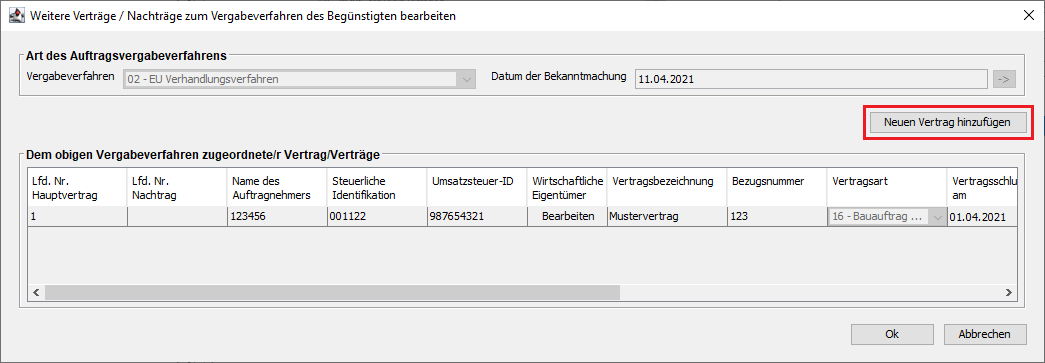Click the Wirtschaftliche Eigentümer column header

tap(567, 188)
